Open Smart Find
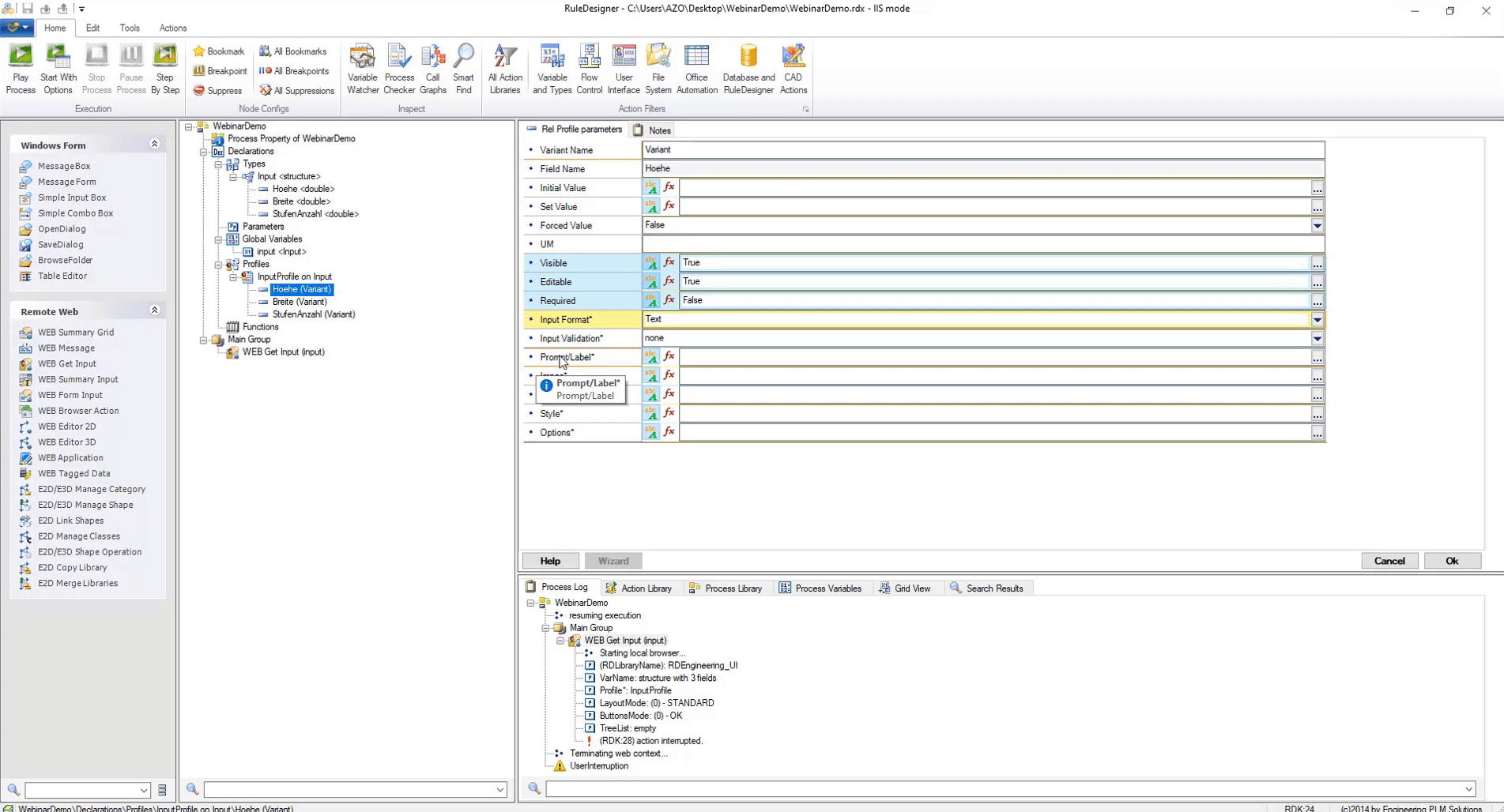The width and height of the screenshot is (1504, 812). [x=463, y=67]
